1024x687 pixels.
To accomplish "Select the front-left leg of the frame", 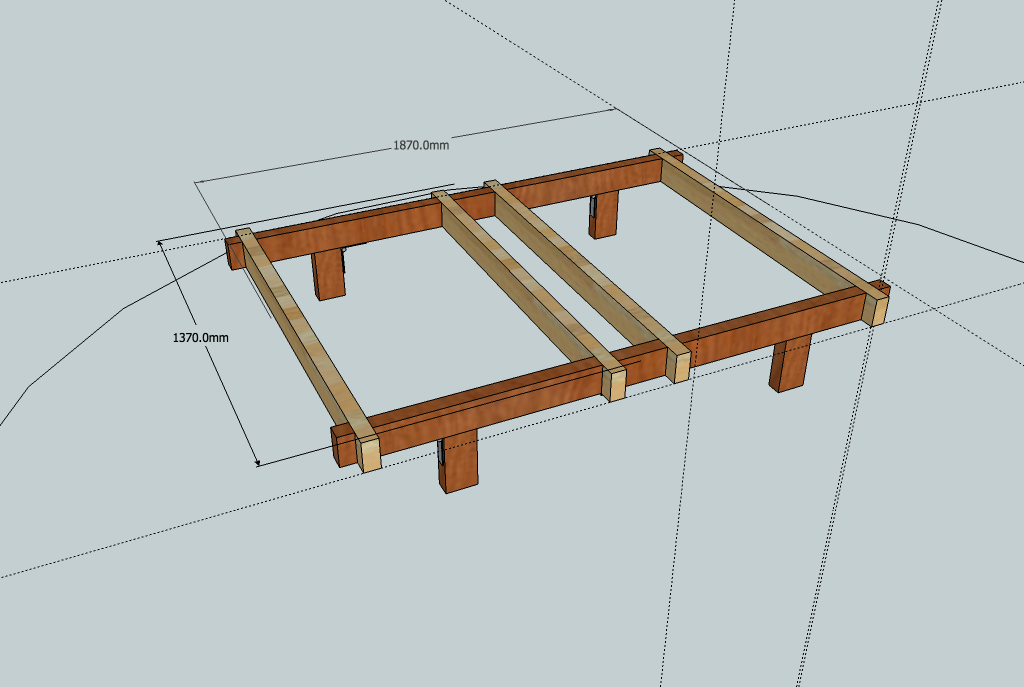I will 460,465.
